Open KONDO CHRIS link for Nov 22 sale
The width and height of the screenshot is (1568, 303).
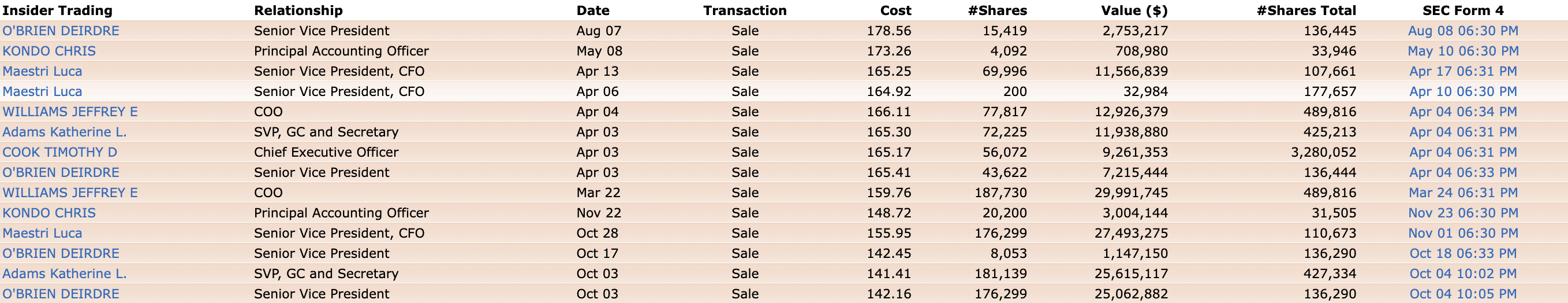point(49,213)
